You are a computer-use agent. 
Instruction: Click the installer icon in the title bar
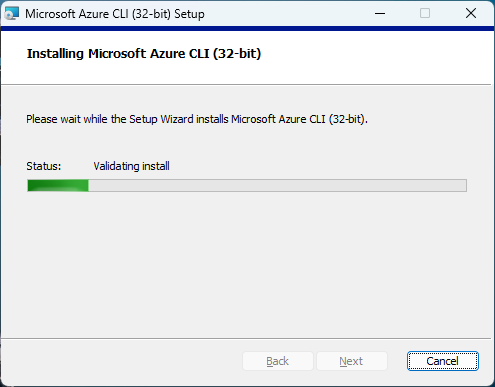pos(12,13)
